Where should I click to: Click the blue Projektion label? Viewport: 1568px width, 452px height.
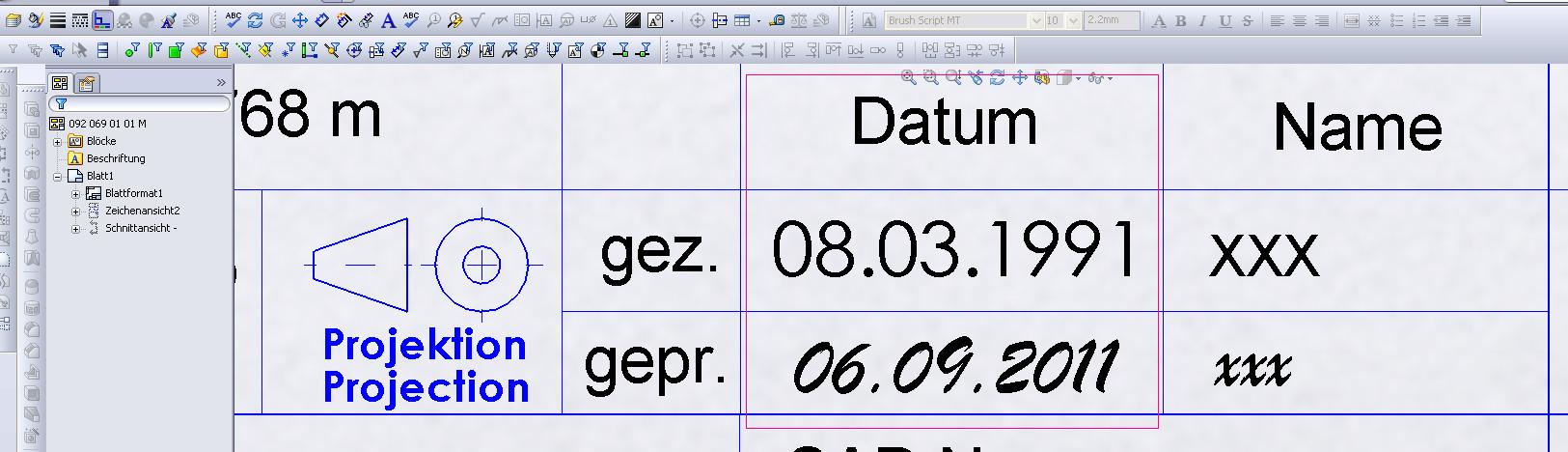pyautogui.click(x=425, y=344)
